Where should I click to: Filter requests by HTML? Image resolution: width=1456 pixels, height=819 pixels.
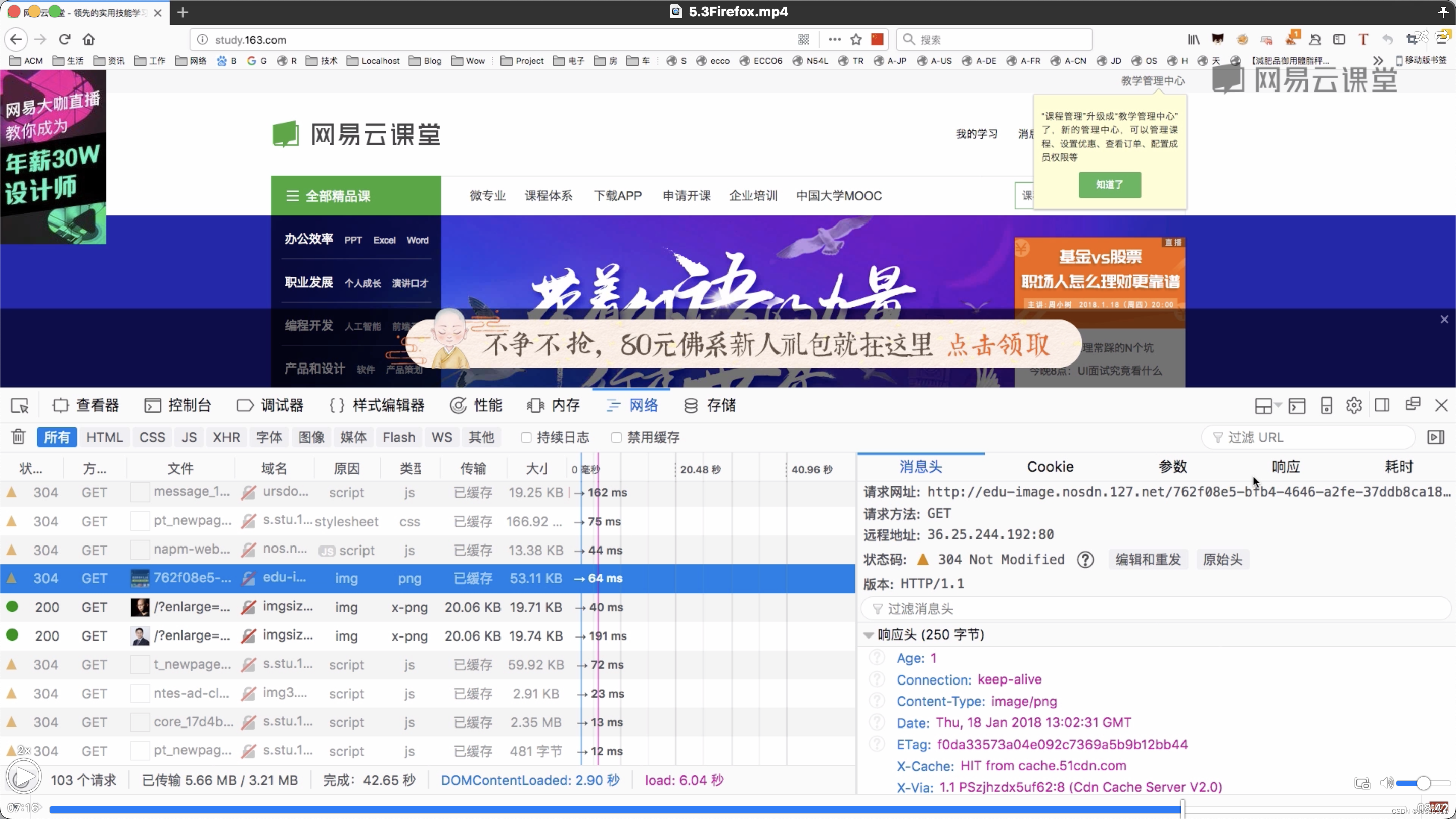[105, 437]
